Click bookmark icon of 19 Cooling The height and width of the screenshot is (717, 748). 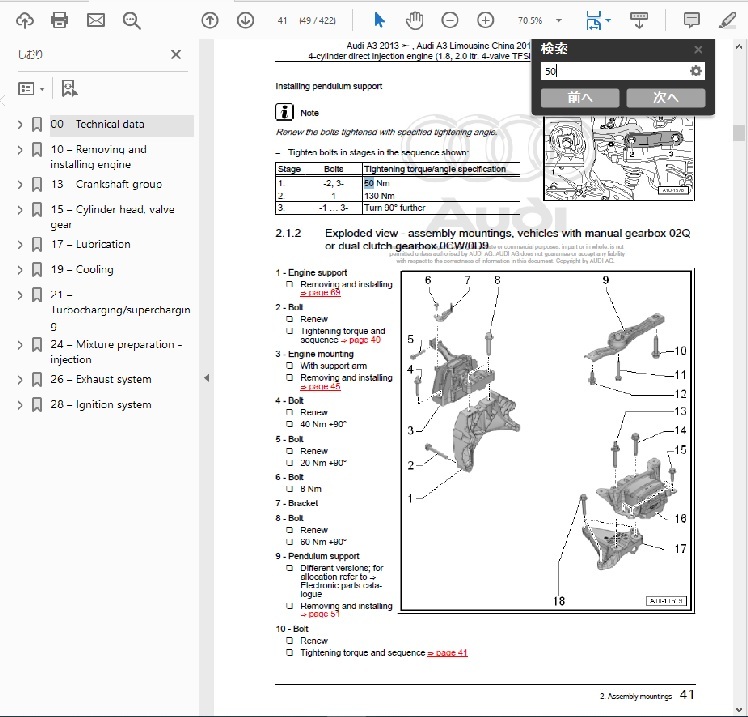click(x=37, y=270)
